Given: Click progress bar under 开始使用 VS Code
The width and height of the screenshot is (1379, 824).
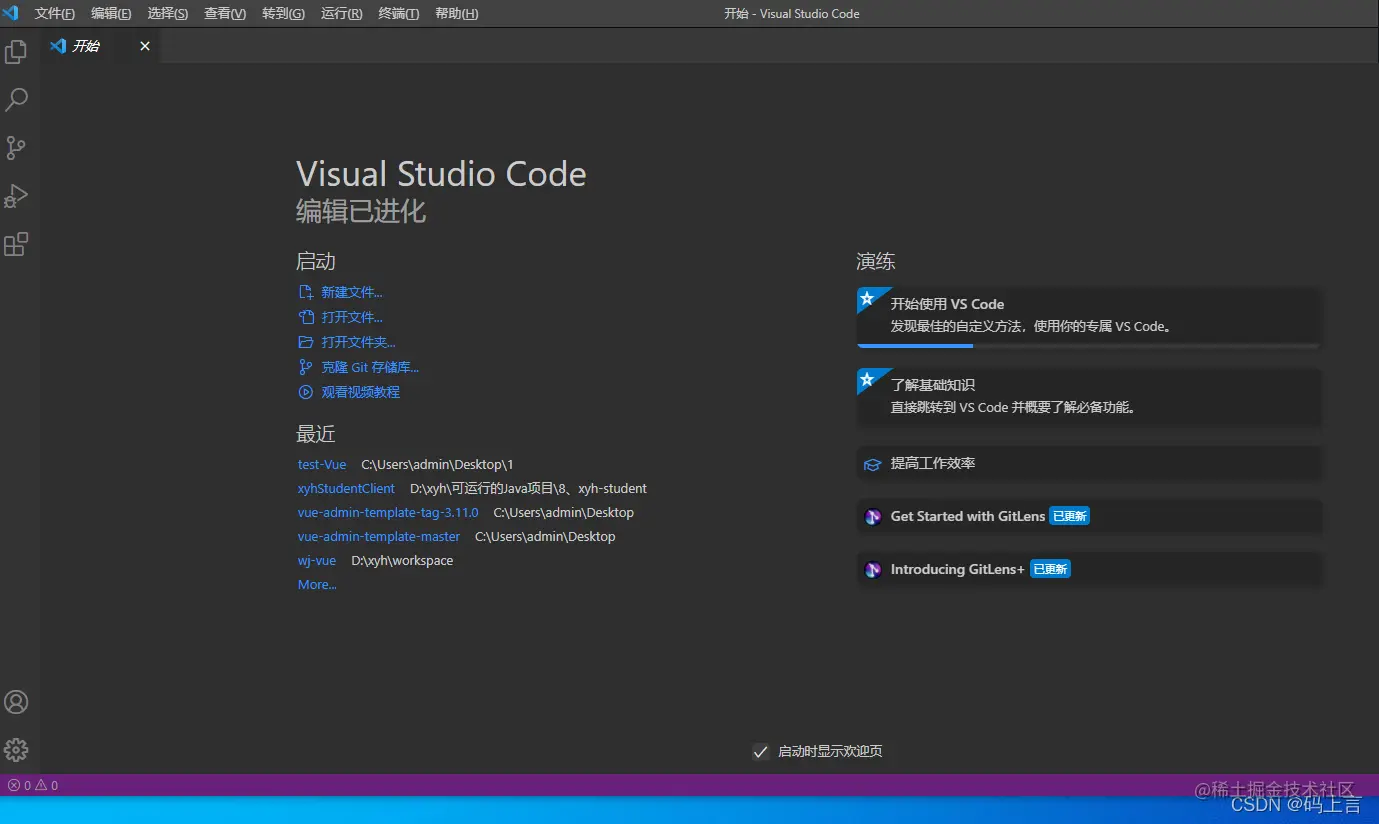Looking at the screenshot, I should point(1089,346).
